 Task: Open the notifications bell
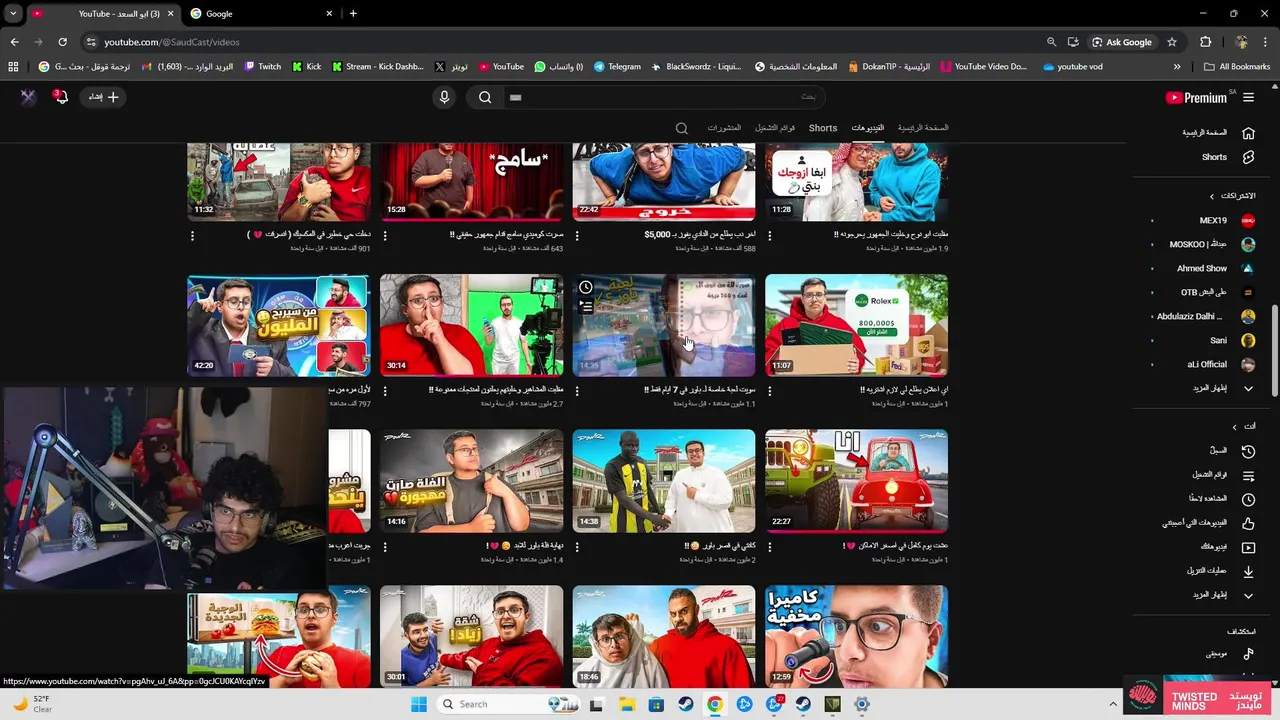(60, 97)
